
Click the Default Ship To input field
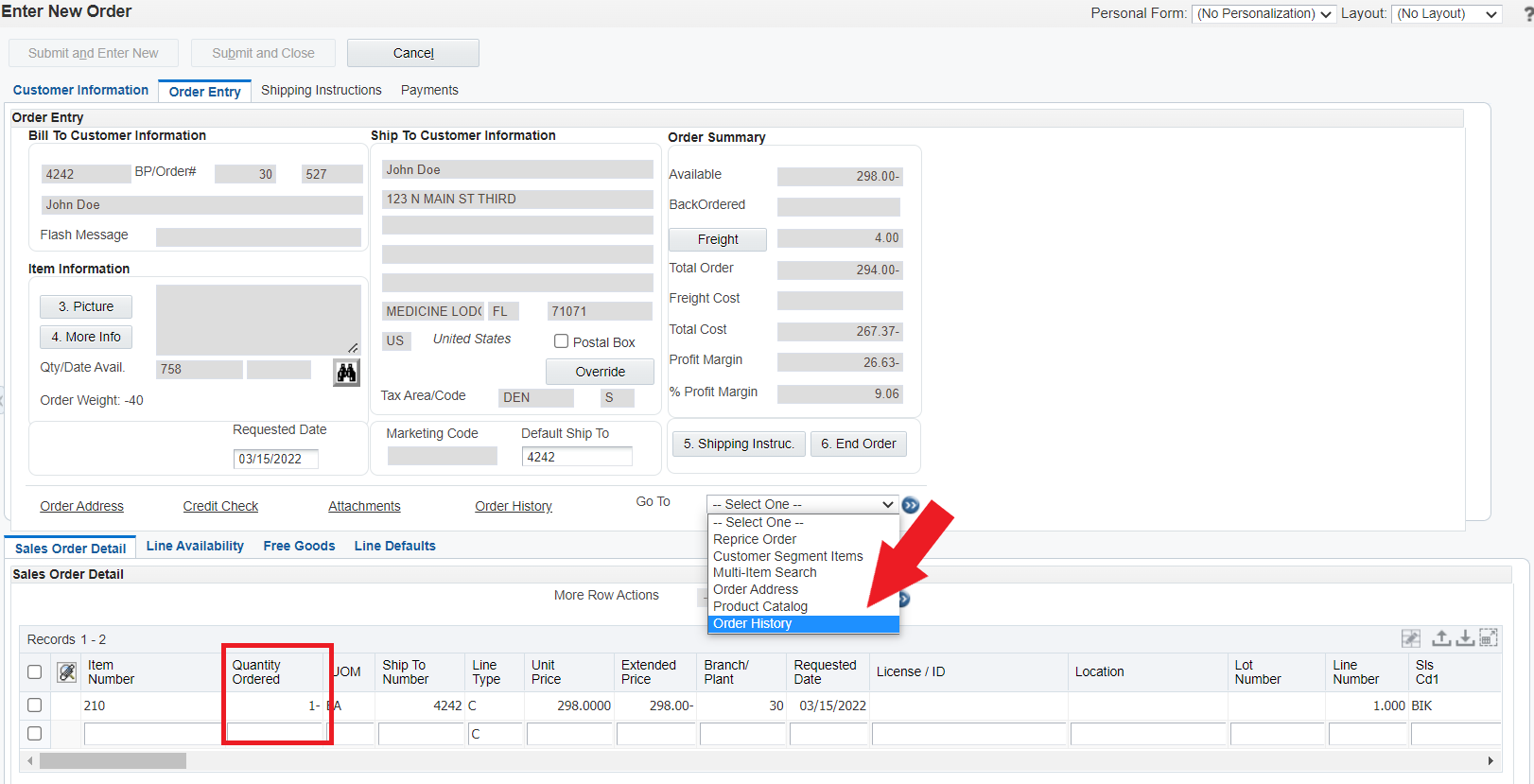coord(577,457)
